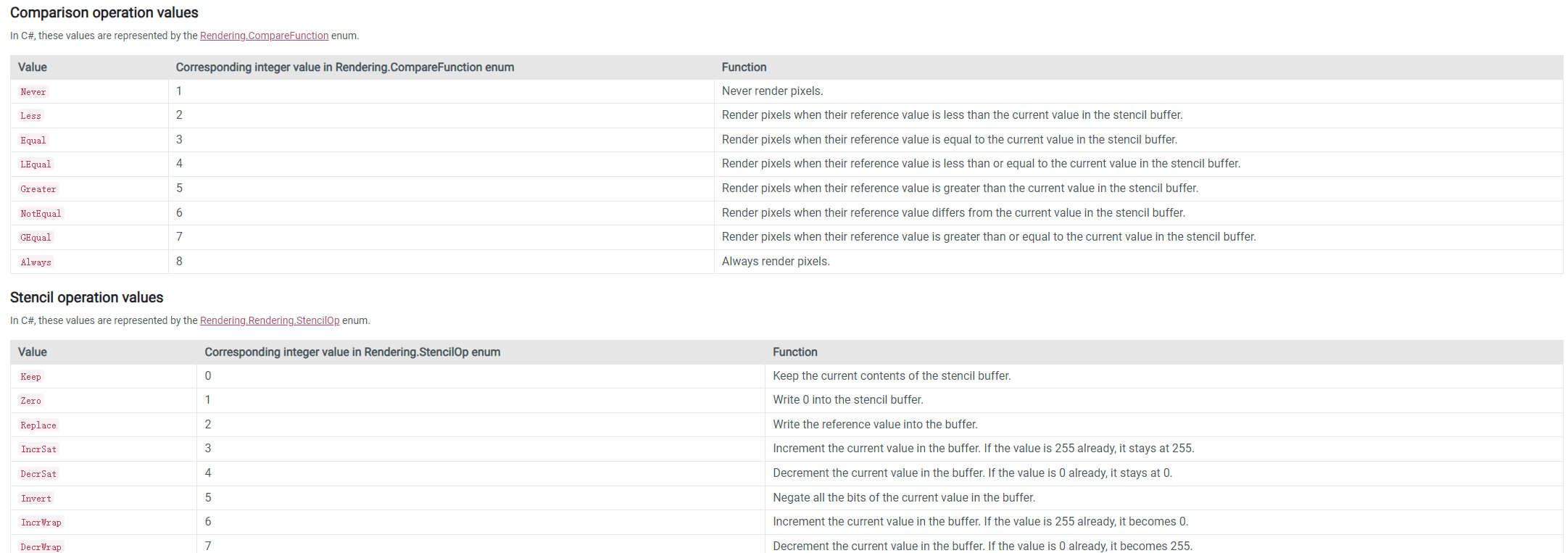Click the GEqual code value
The image size is (1568, 553).
click(36, 238)
